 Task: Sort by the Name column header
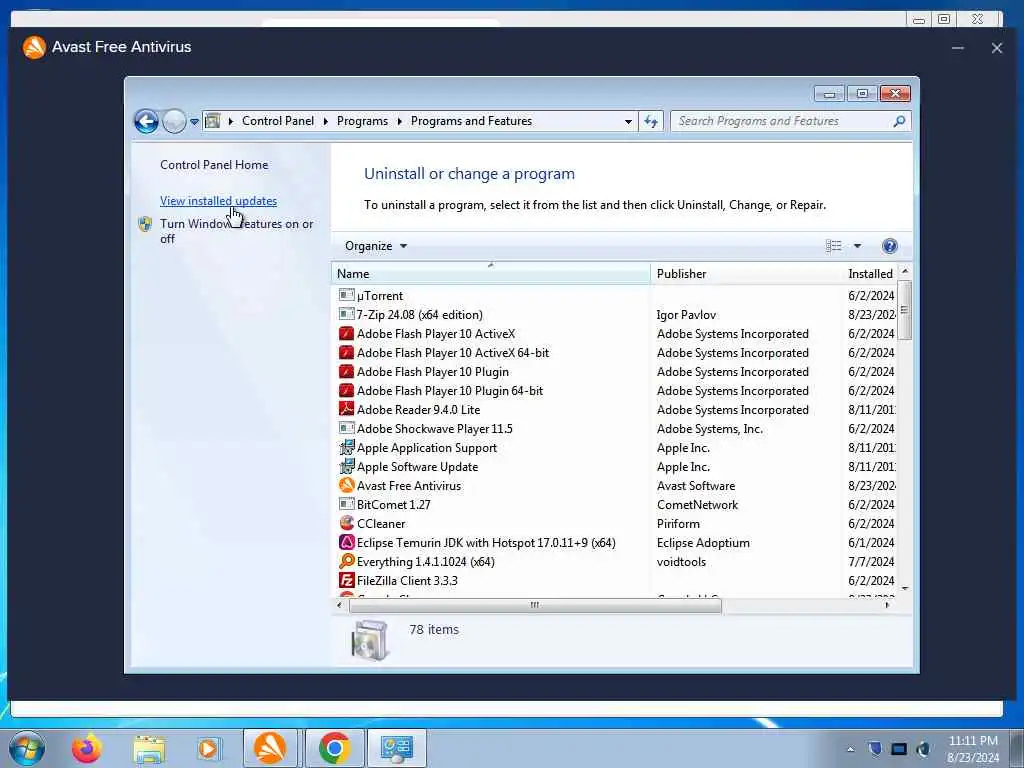tap(490, 274)
